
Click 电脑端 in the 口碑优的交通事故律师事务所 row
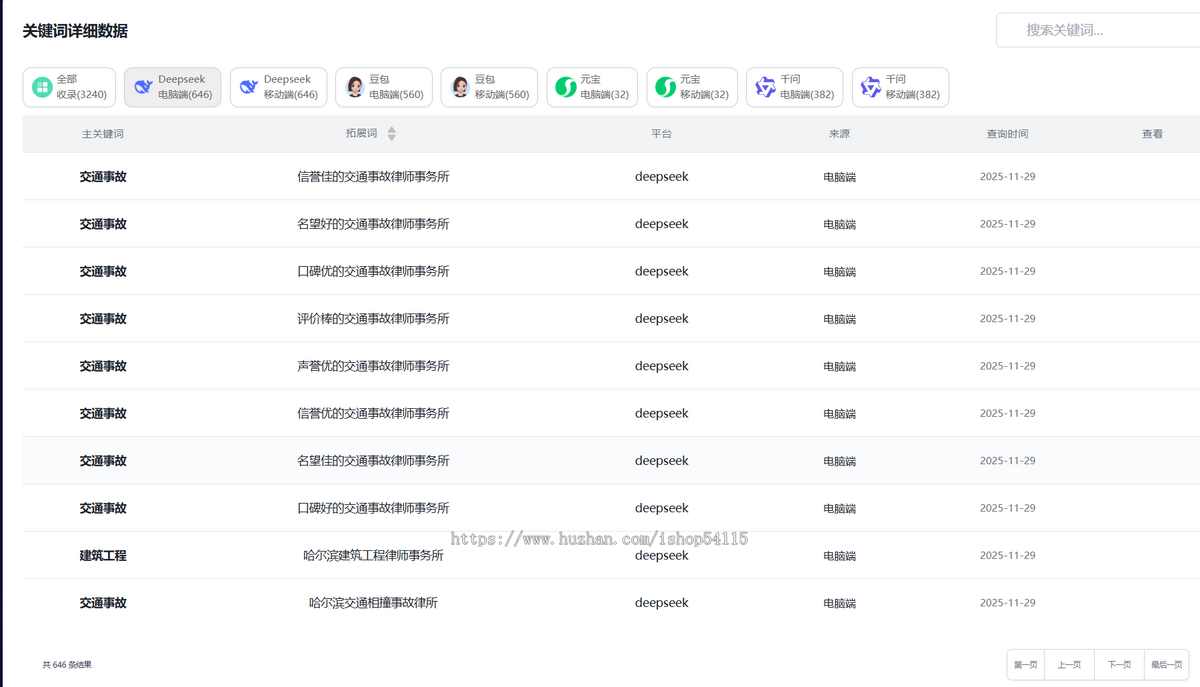click(839, 271)
